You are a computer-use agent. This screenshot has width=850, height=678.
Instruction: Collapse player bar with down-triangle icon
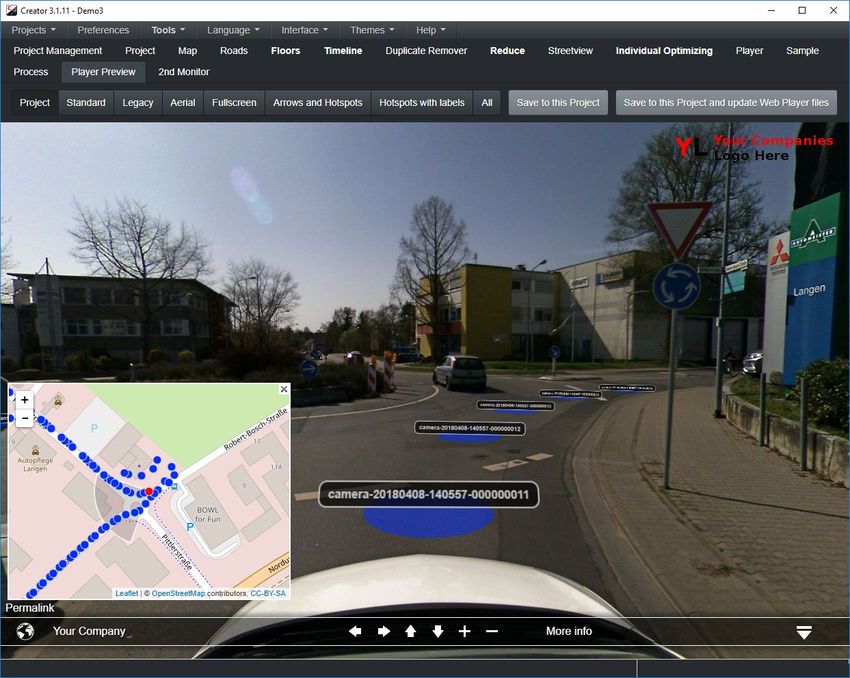[x=804, y=632]
